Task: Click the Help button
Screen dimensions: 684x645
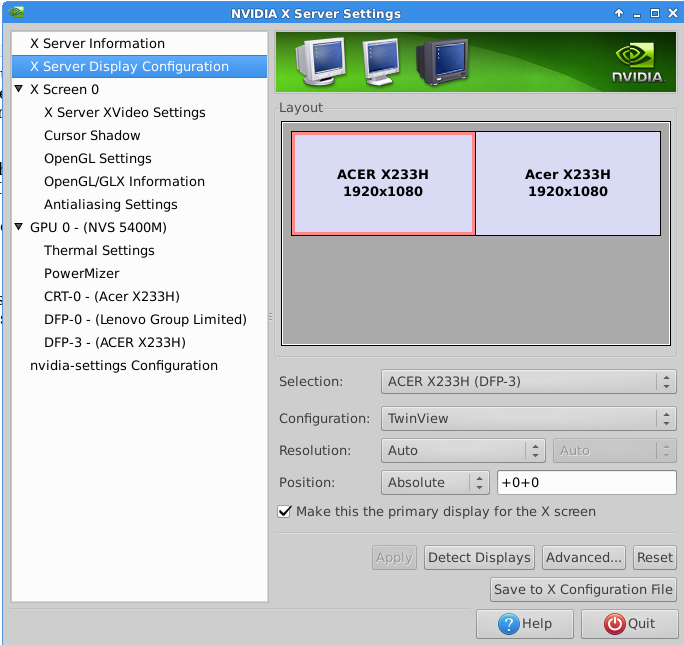Action: click(x=525, y=624)
